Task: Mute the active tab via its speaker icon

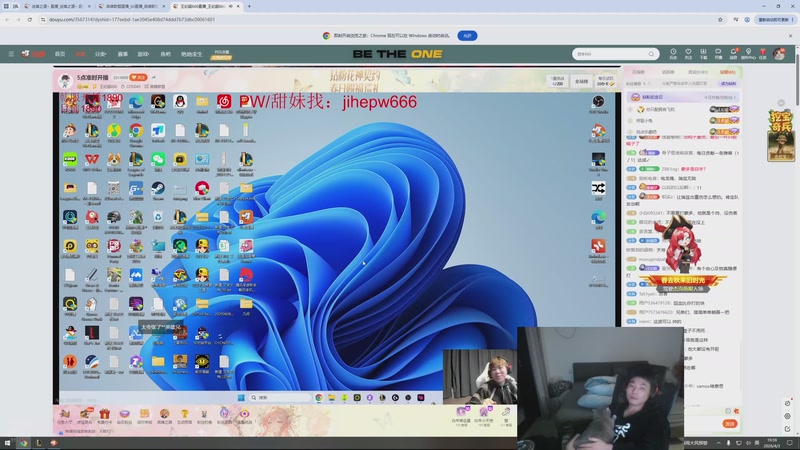Action: (x=231, y=6)
